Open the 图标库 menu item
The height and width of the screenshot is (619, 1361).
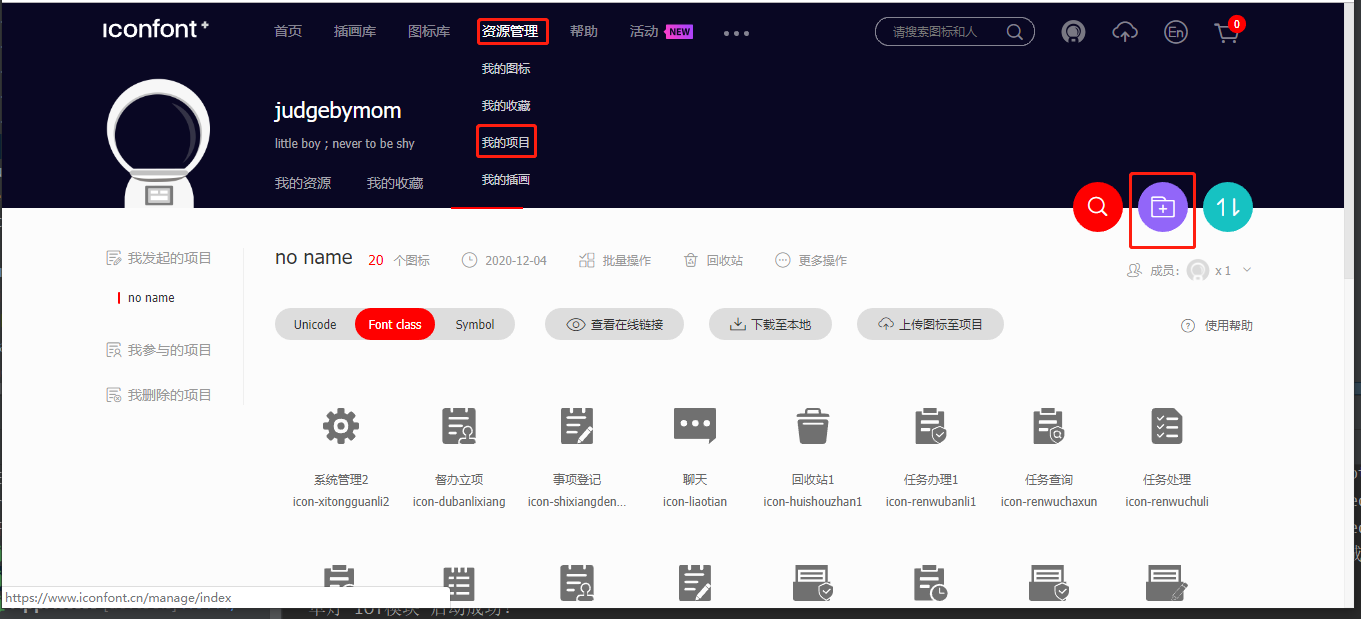click(x=429, y=31)
